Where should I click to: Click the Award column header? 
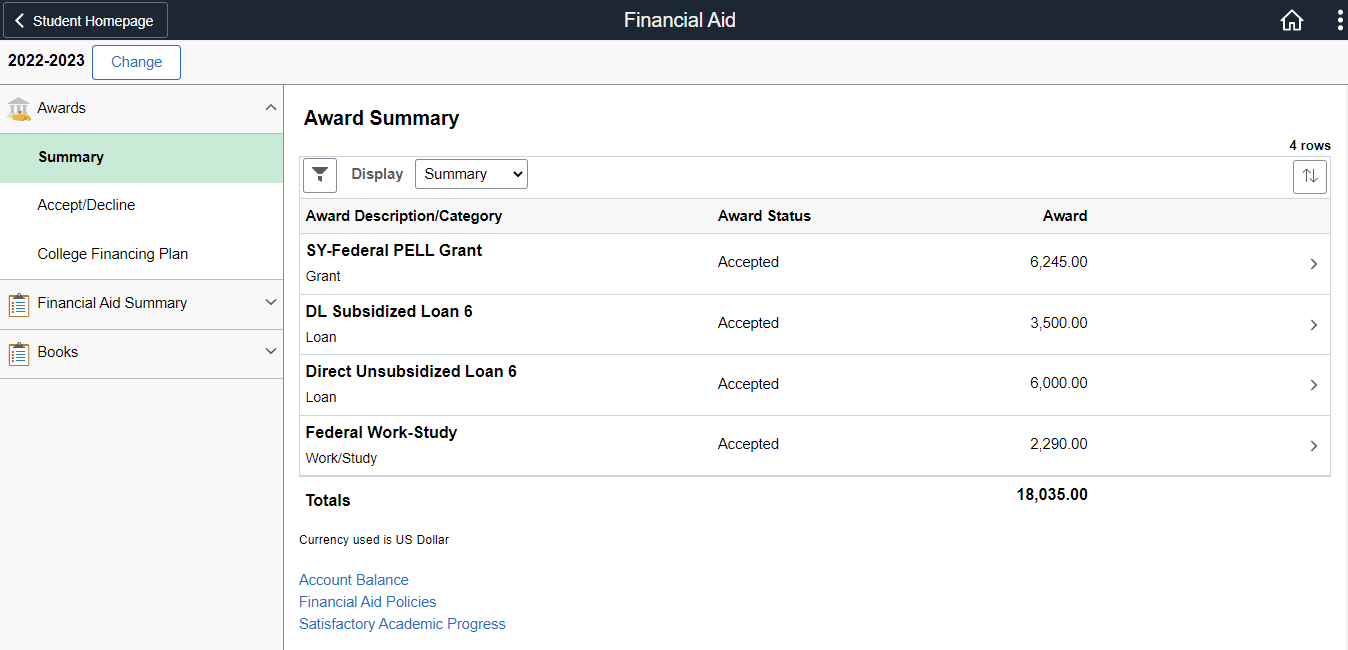1065,216
